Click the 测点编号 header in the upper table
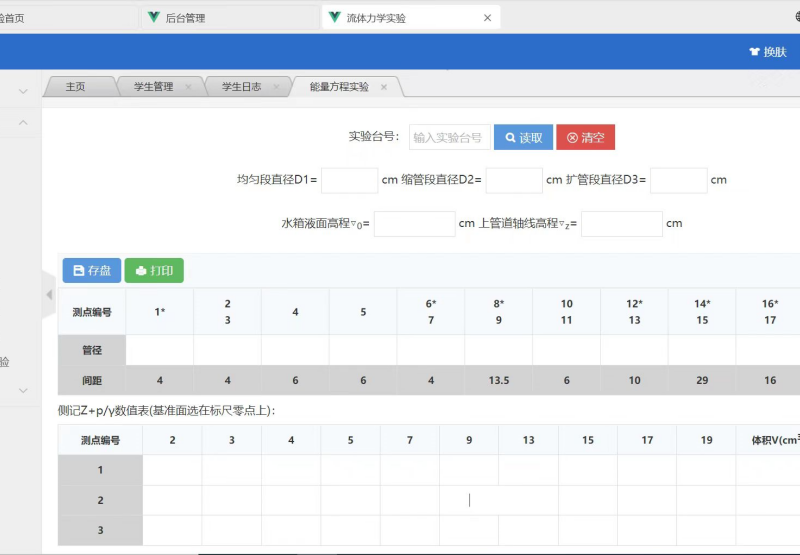Viewport: 800px width, 555px height. tap(92, 312)
